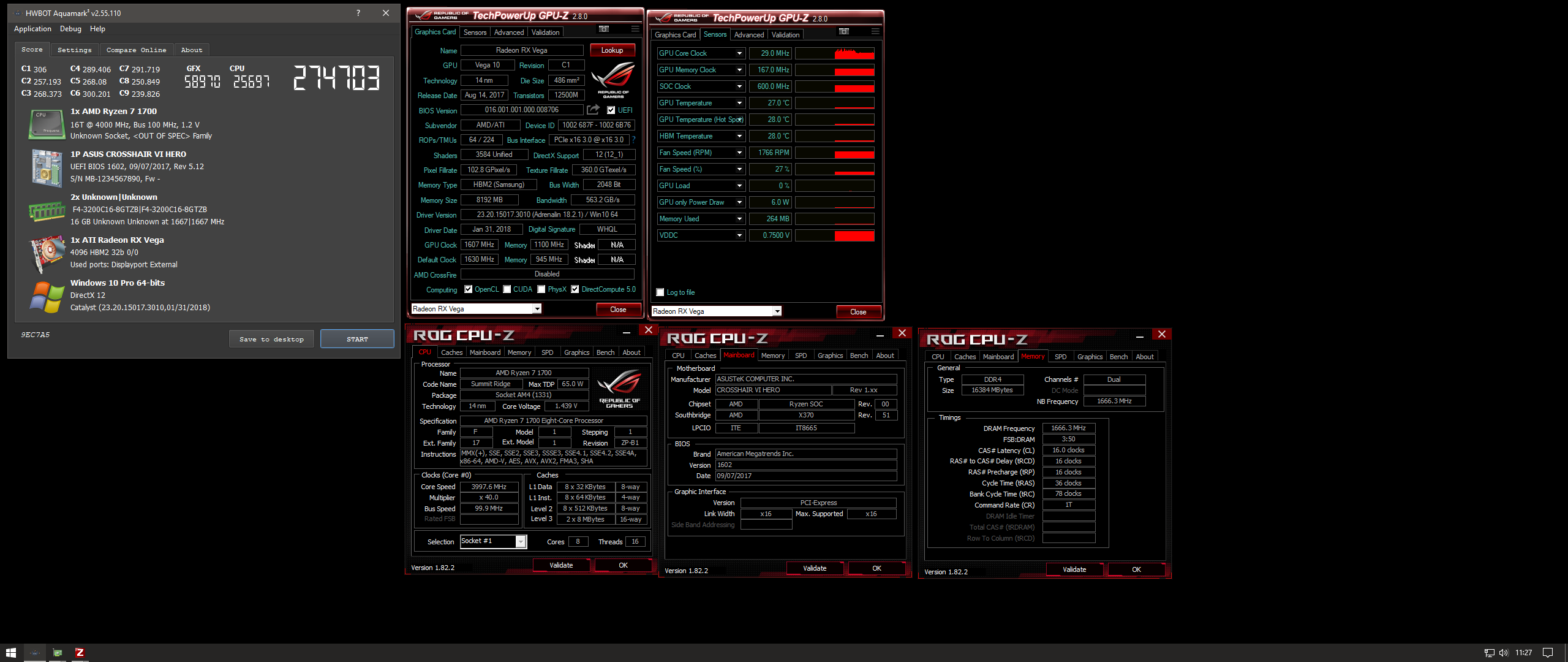Toggle the UEFI checkbox in GPU-Z
The image size is (1568, 662).
point(611,110)
